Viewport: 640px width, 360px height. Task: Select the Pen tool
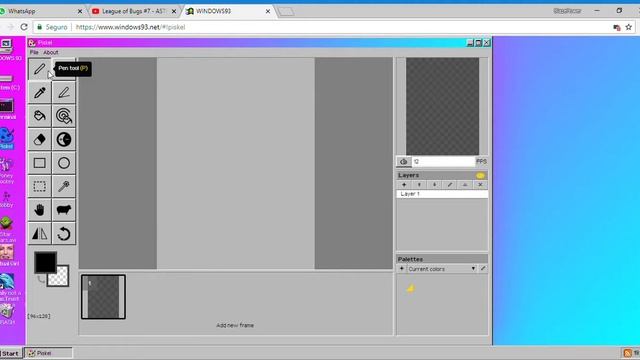40,69
